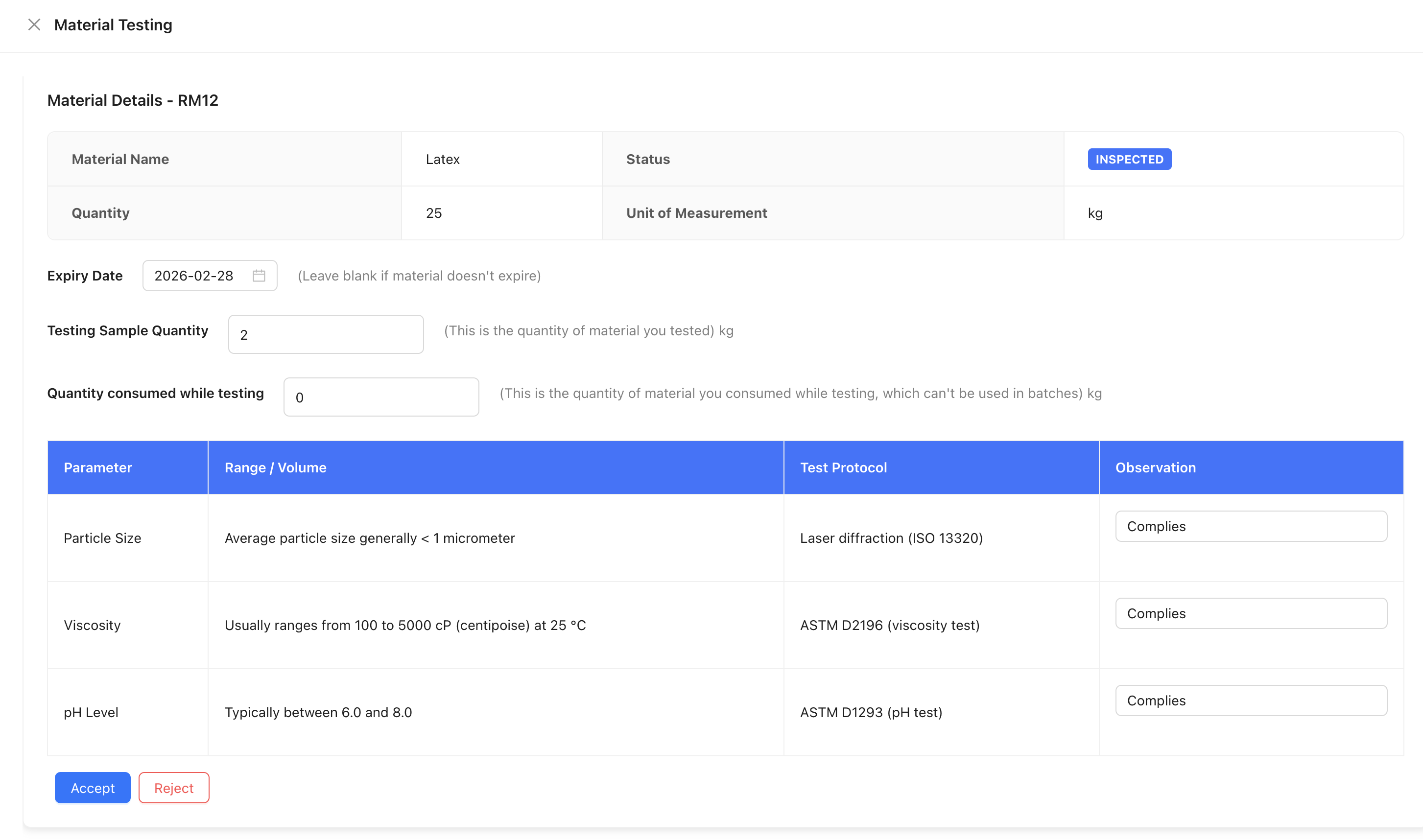This screenshot has height=840, width=1423.
Task: Click the Test Protocol column header
Action: pyautogui.click(x=843, y=467)
